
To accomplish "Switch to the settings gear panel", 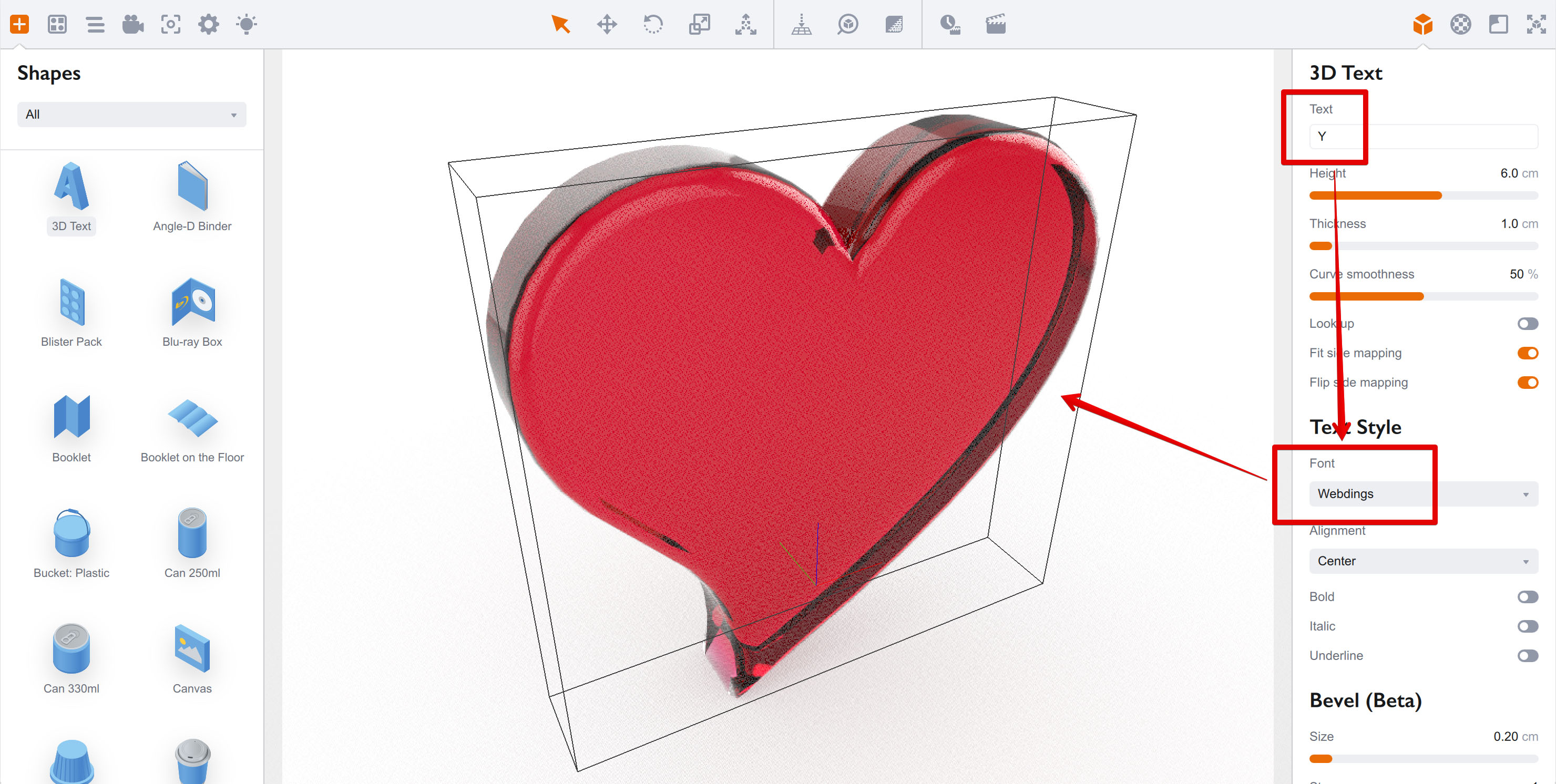I will click(208, 25).
